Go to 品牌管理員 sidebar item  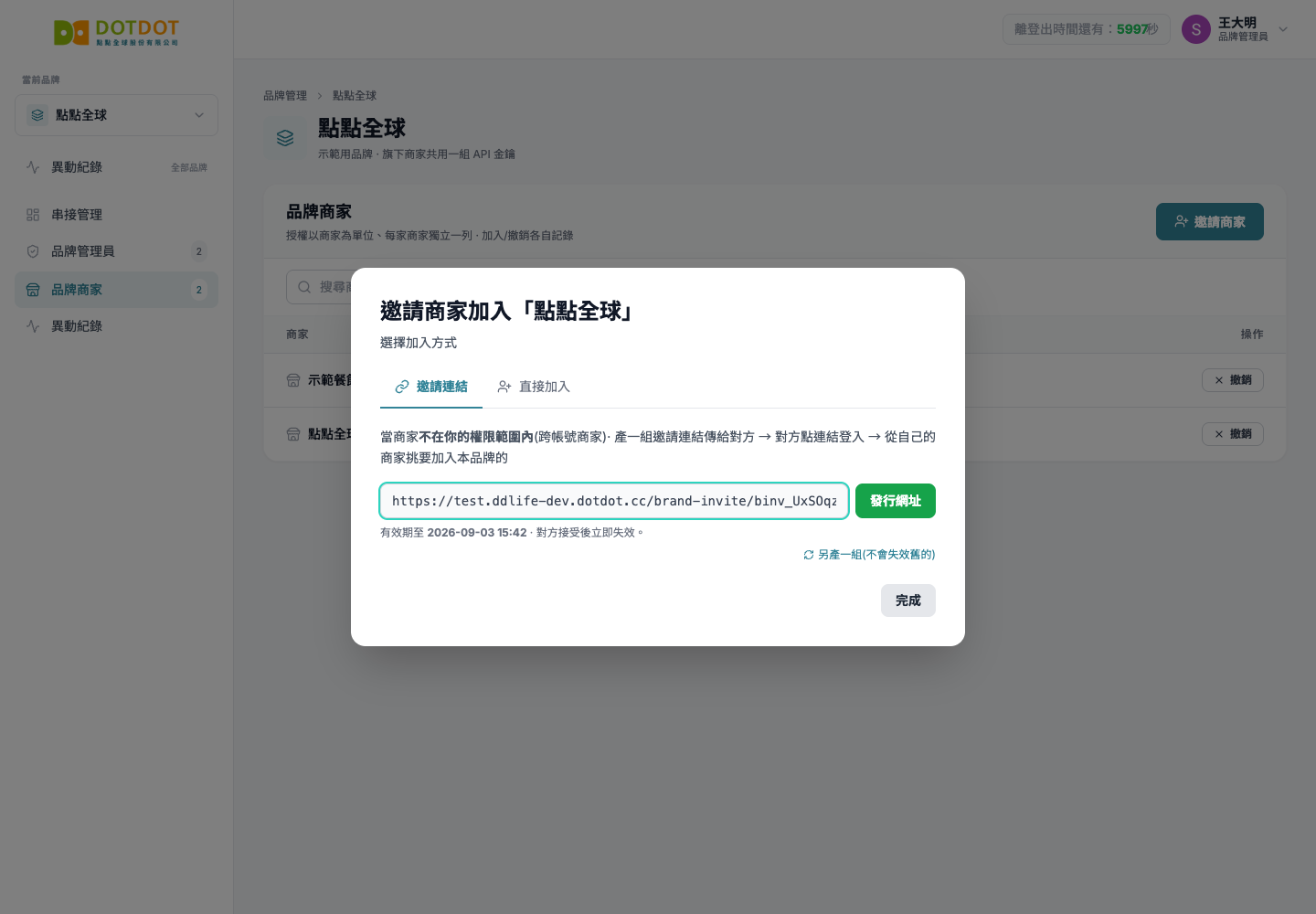pos(116,251)
